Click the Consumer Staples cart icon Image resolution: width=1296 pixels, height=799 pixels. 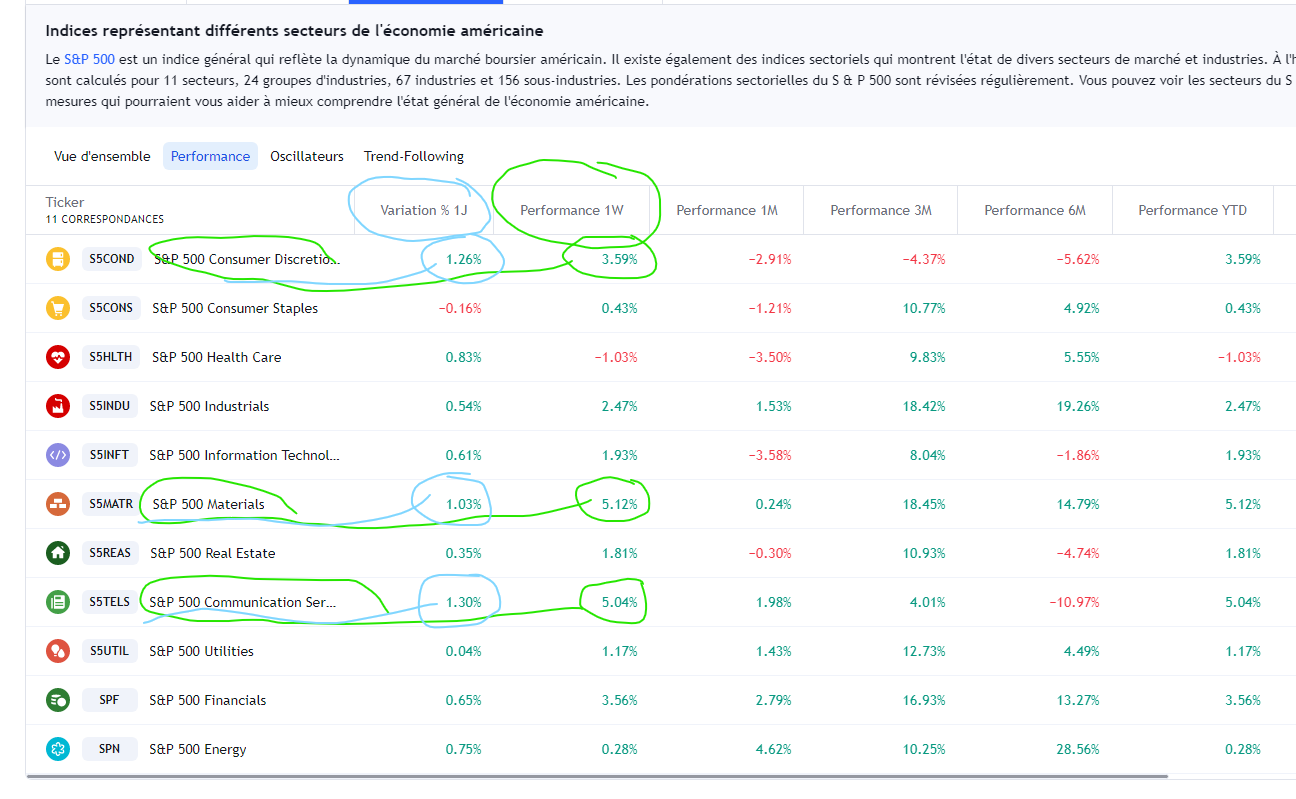pyautogui.click(x=57, y=308)
